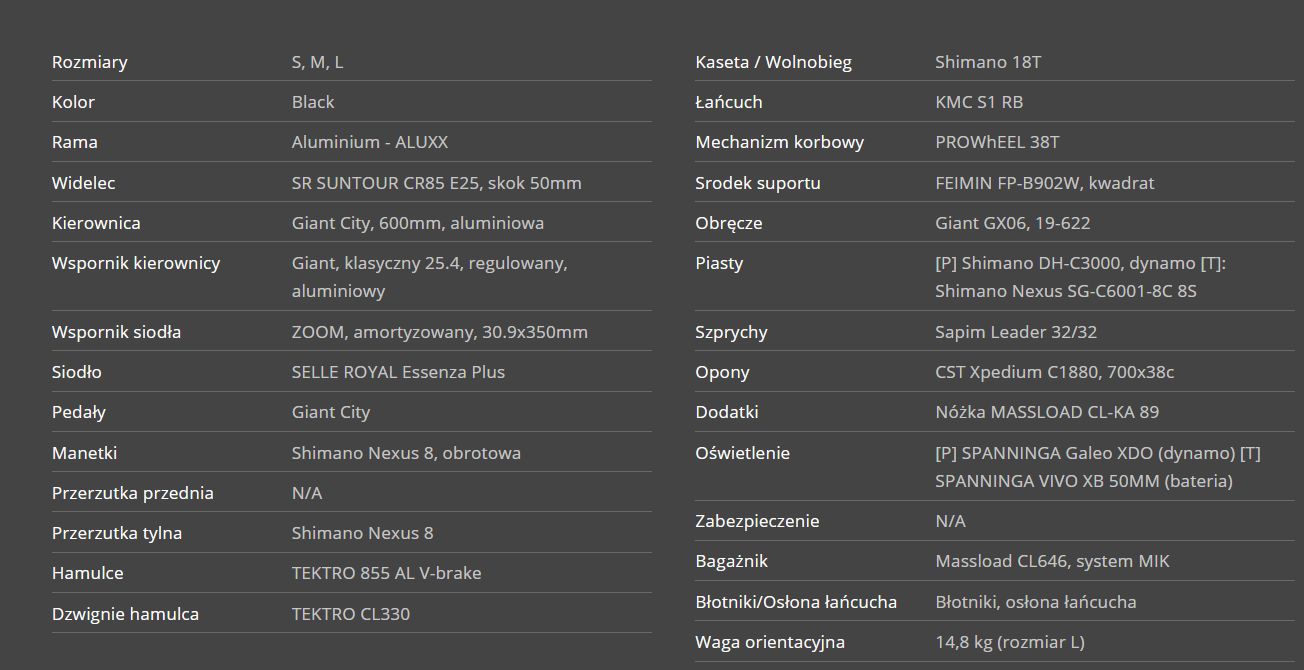Select the Aluminium - ALUXX frame text

tap(370, 142)
